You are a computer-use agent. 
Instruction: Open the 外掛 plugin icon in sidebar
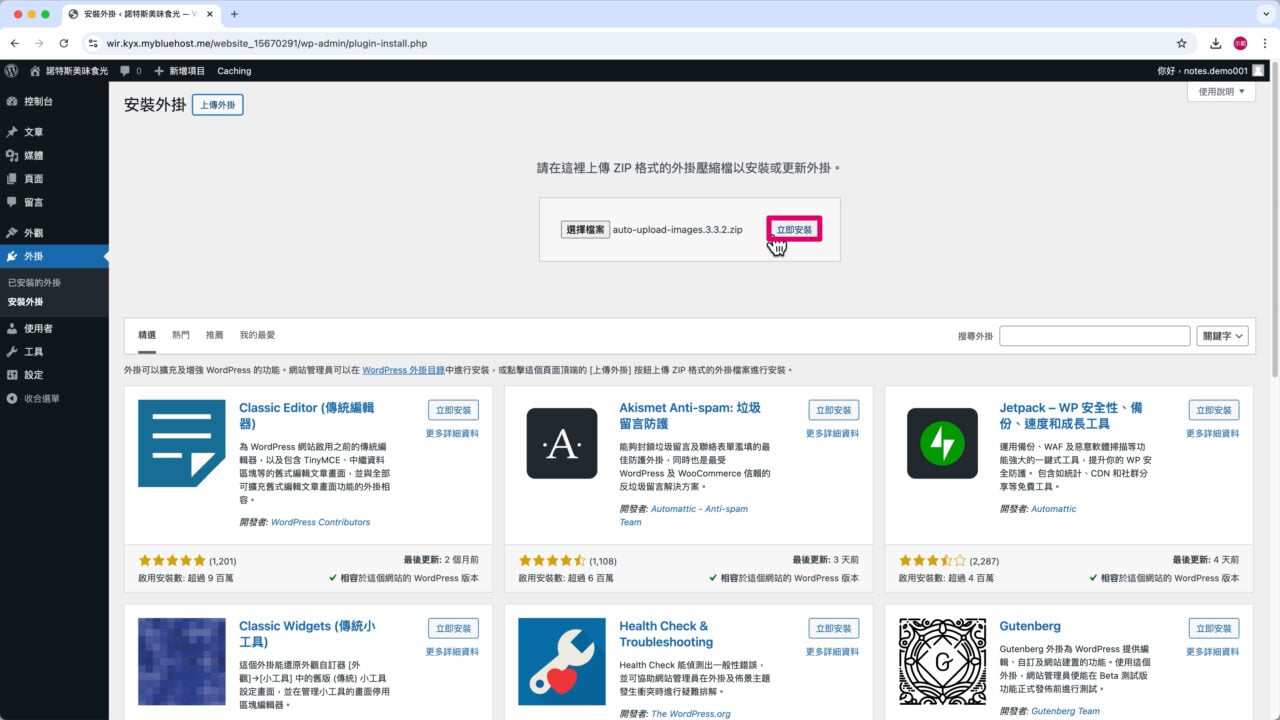(12, 257)
